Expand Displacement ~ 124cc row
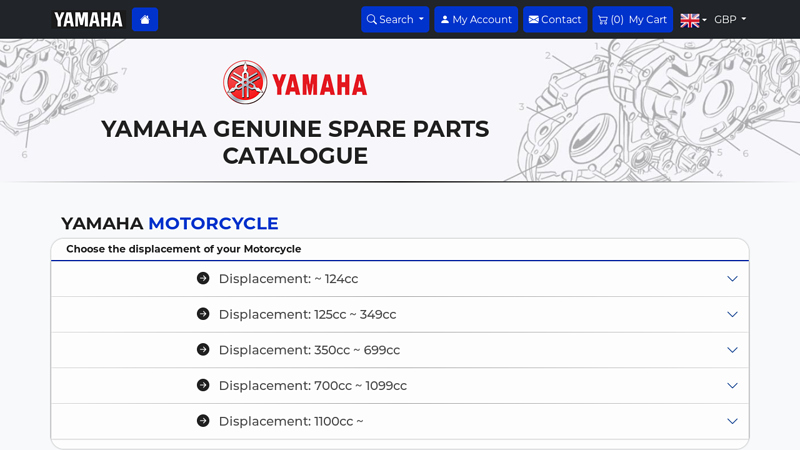Viewport: 800px width, 450px height. coord(400,279)
